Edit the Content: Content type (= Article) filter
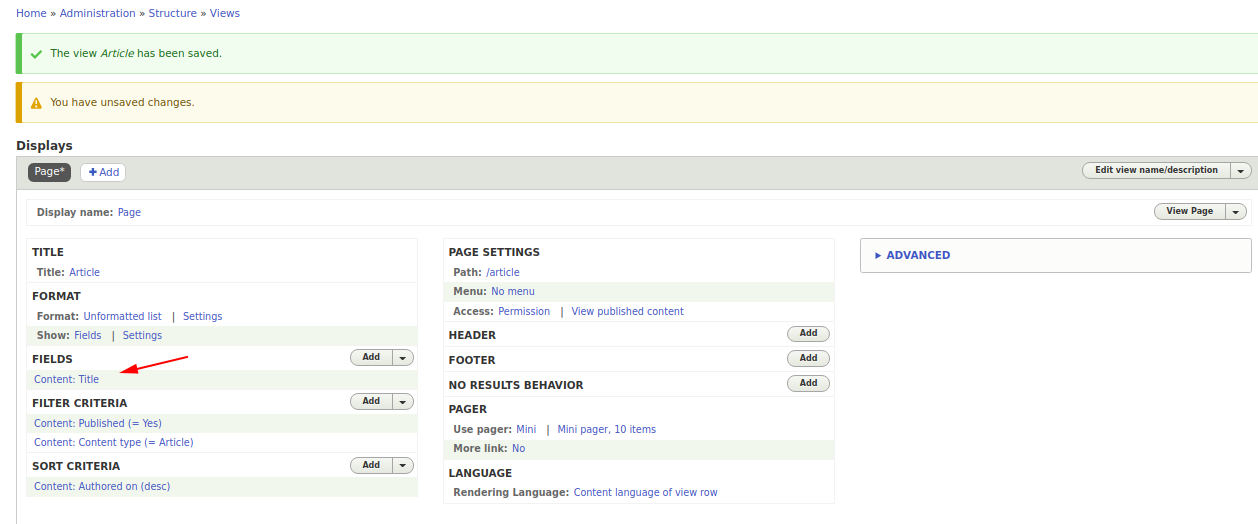1258x524 pixels. pos(114,442)
